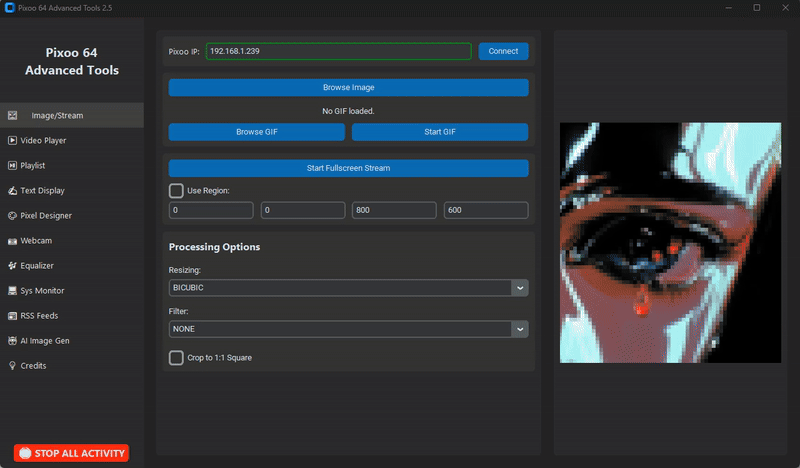Click the Image/Stream sidebar icon
This screenshot has width=800, height=468.
point(12,115)
